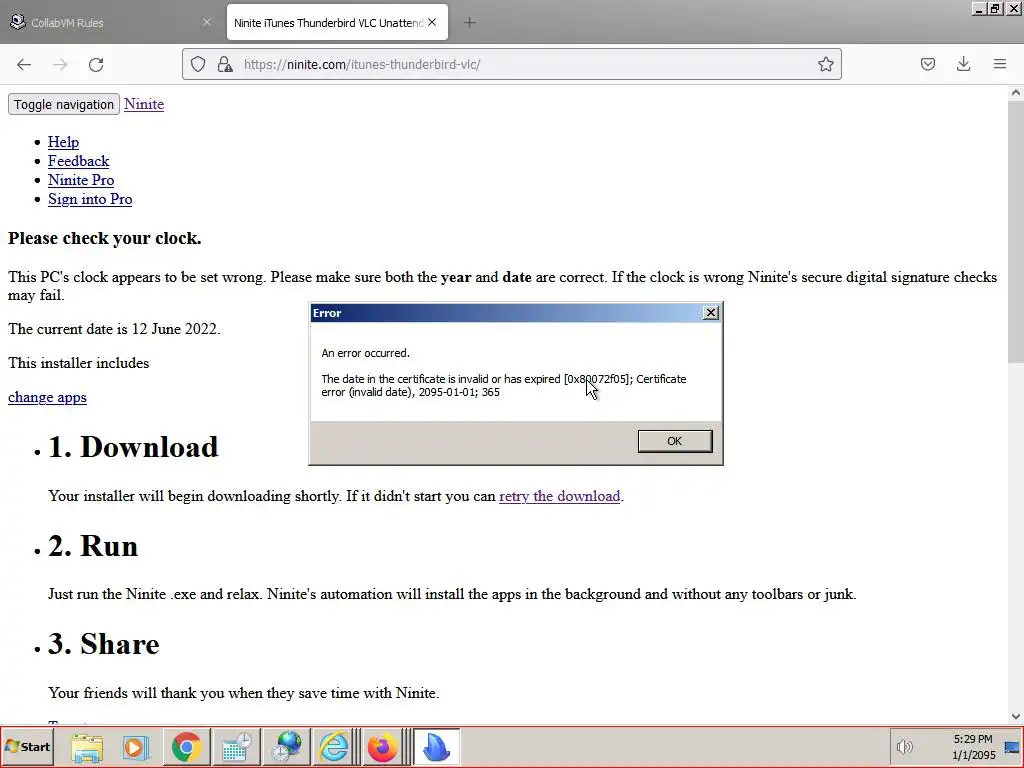Close the CollabVM Rules tab
This screenshot has width=1024, height=768.
tap(206, 22)
